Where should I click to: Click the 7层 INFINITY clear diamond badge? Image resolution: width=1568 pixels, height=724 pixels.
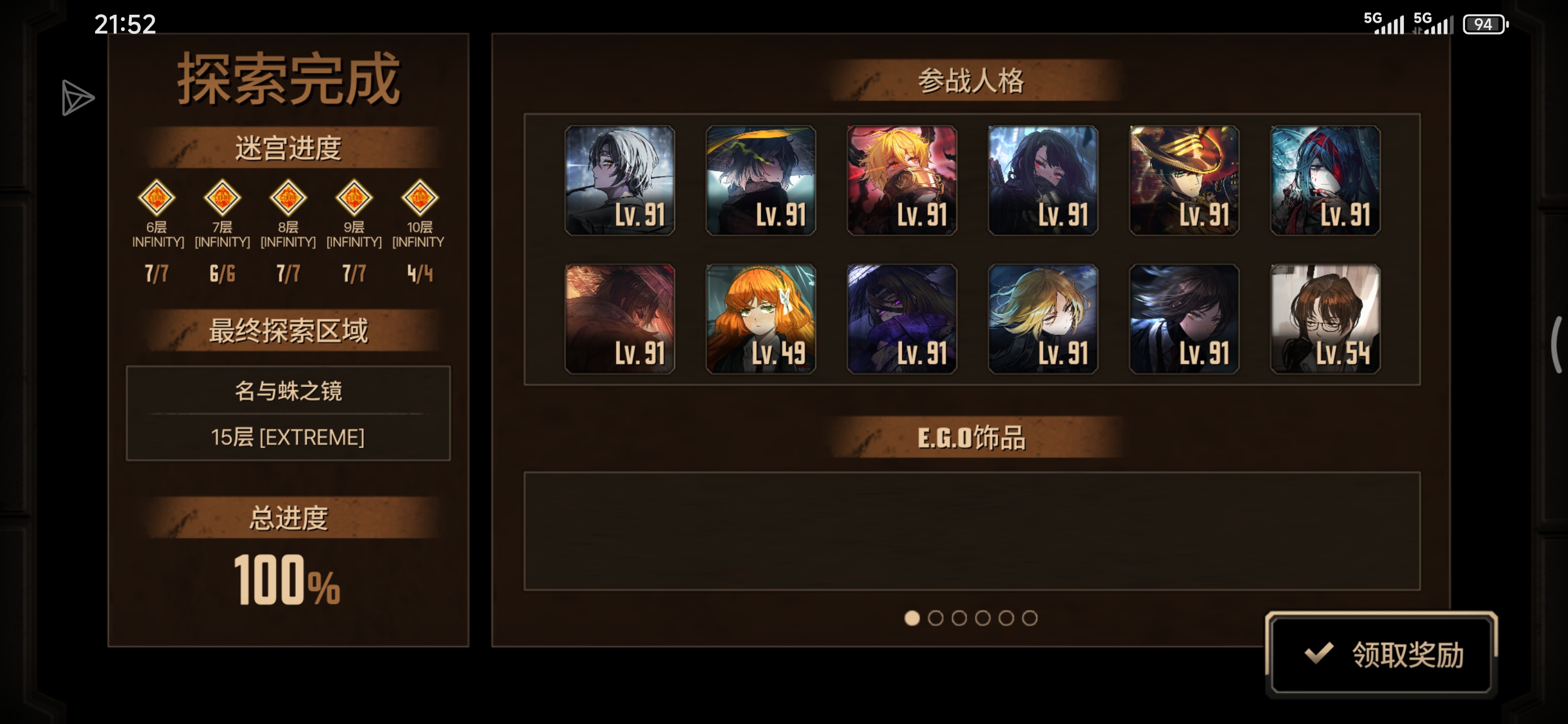222,197
